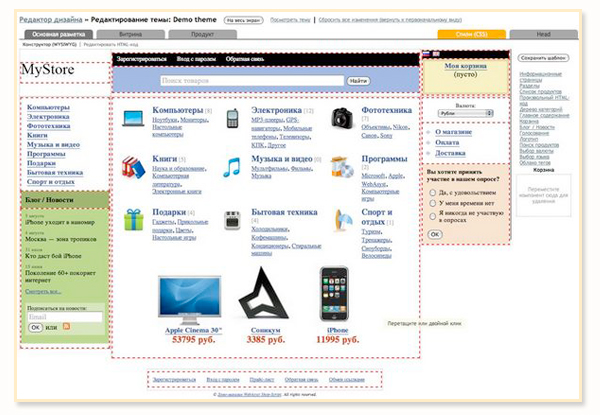The width and height of the screenshot is (600, 415).
Task: Select the Да, с удовольствием poll option
Action: (x=432, y=192)
